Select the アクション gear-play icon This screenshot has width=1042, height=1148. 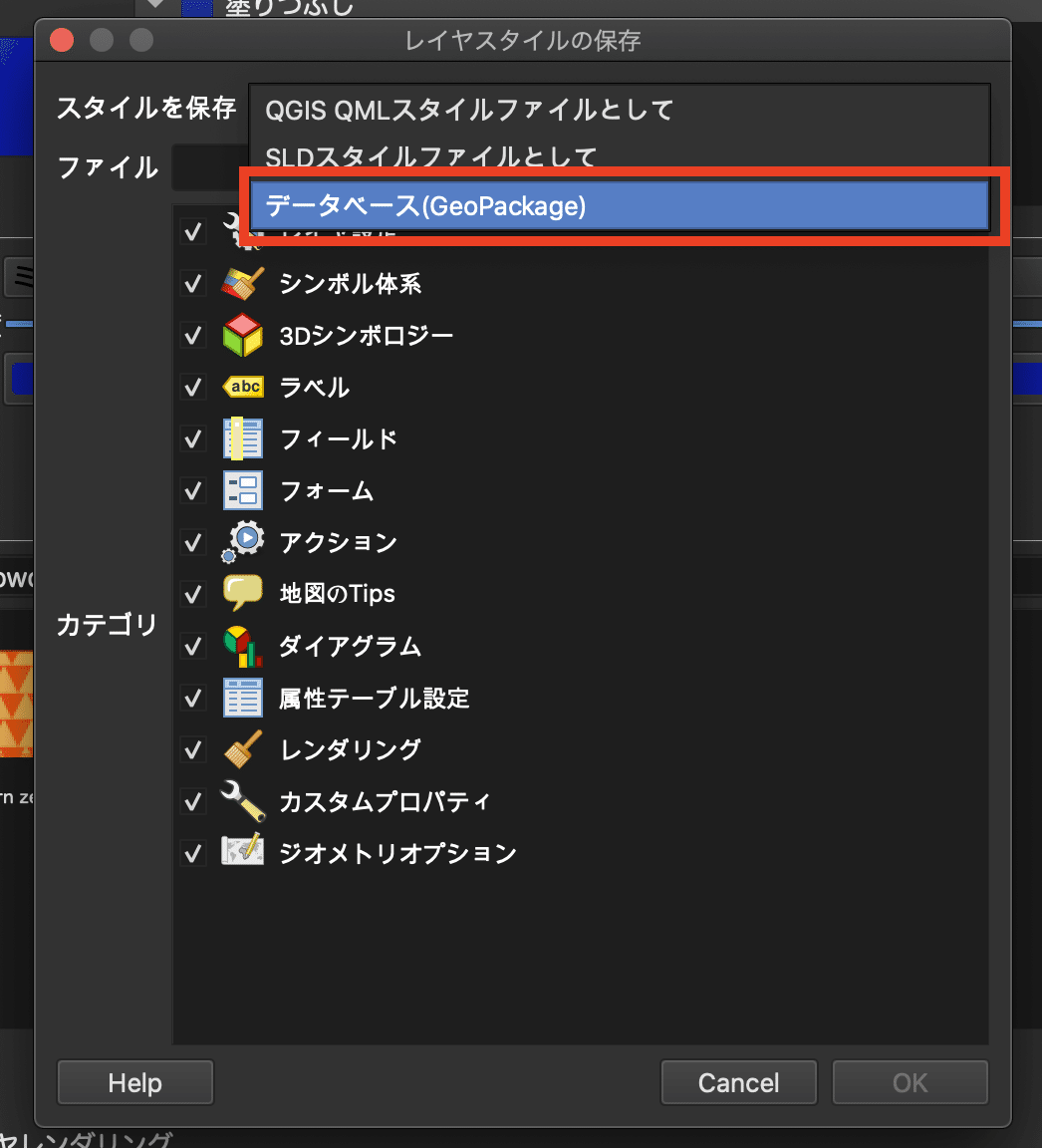[242, 542]
